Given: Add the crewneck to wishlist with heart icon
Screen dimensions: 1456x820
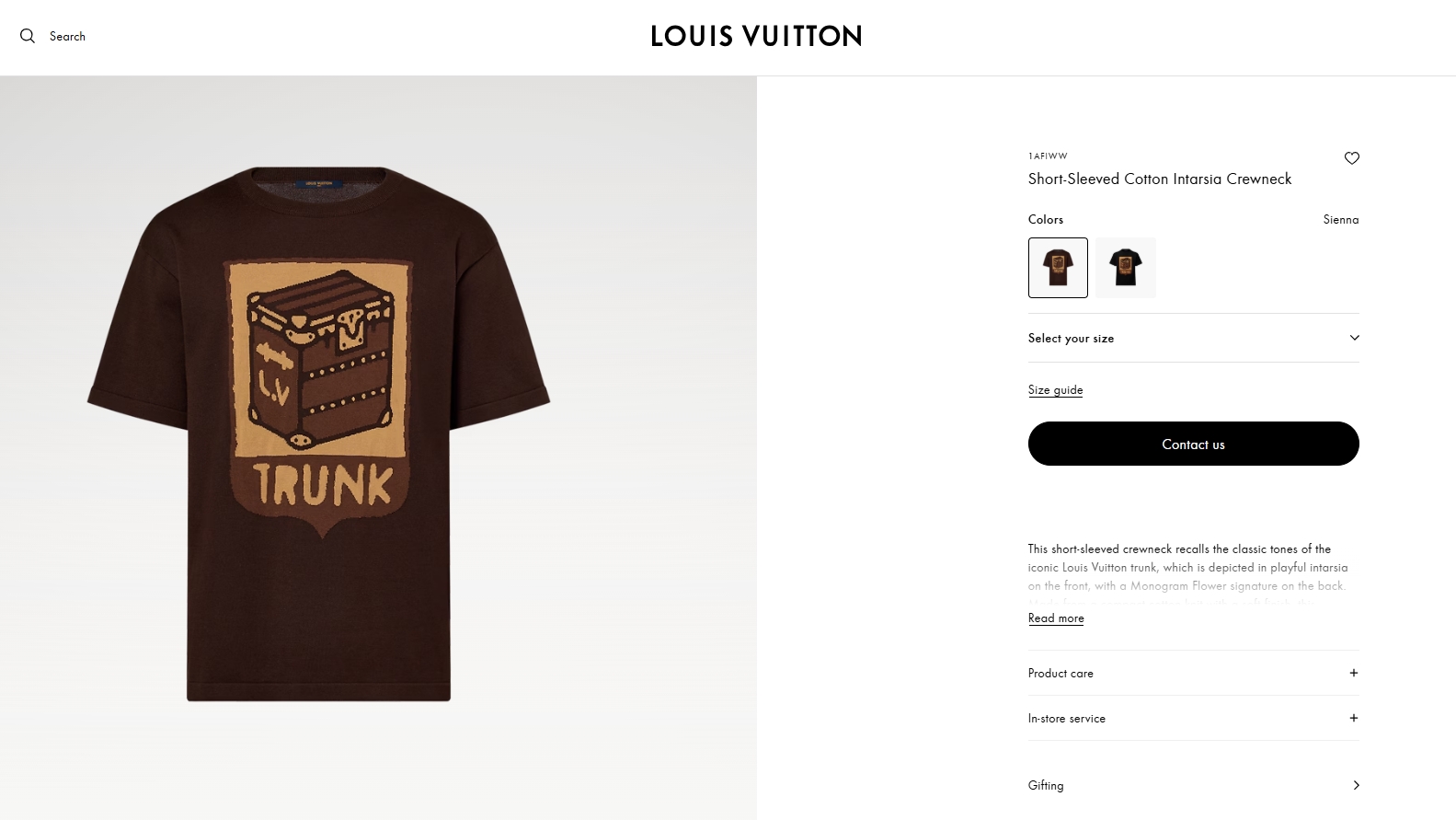Looking at the screenshot, I should pos(1351,158).
